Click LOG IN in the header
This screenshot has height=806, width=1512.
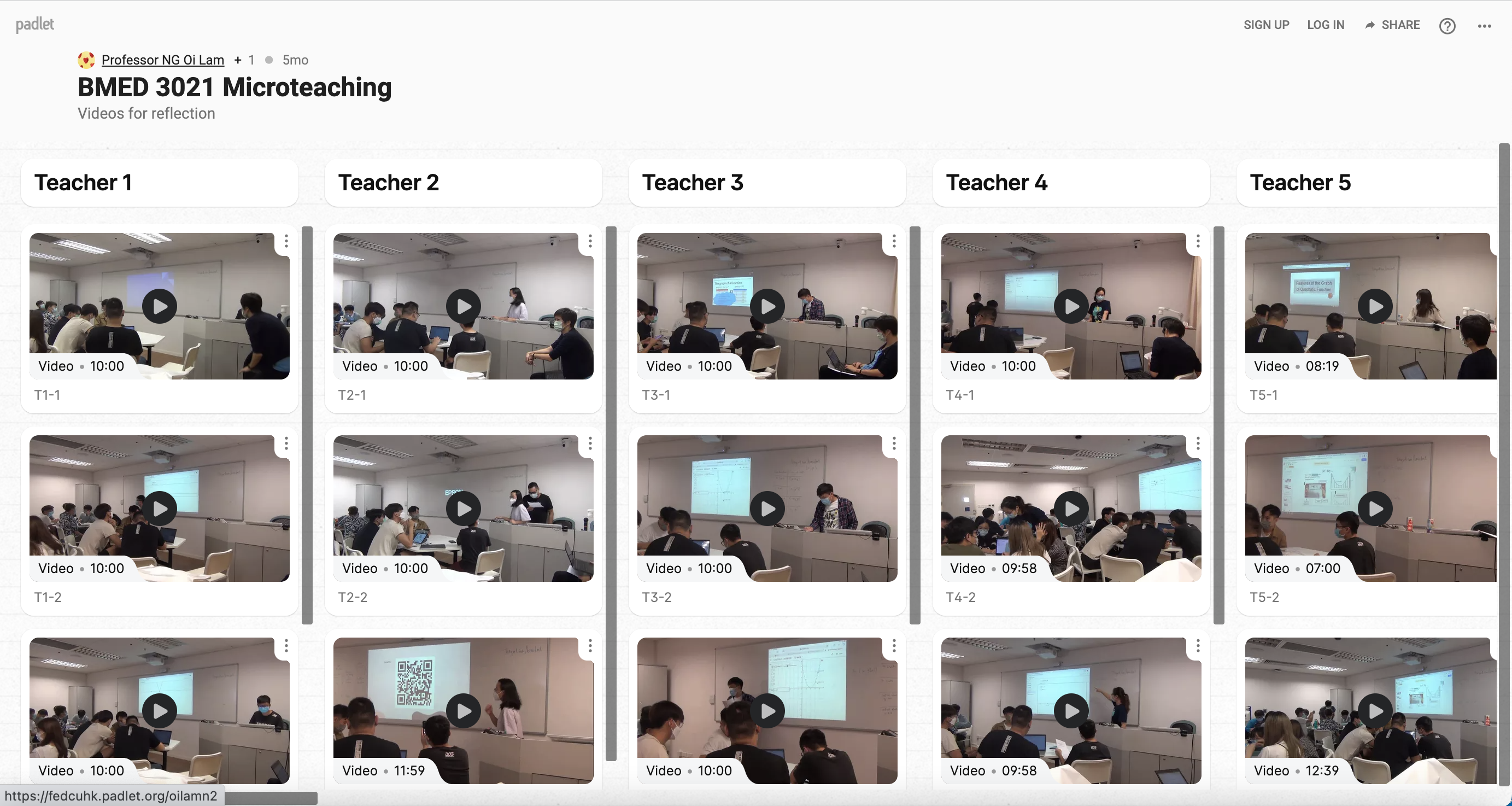(x=1326, y=25)
